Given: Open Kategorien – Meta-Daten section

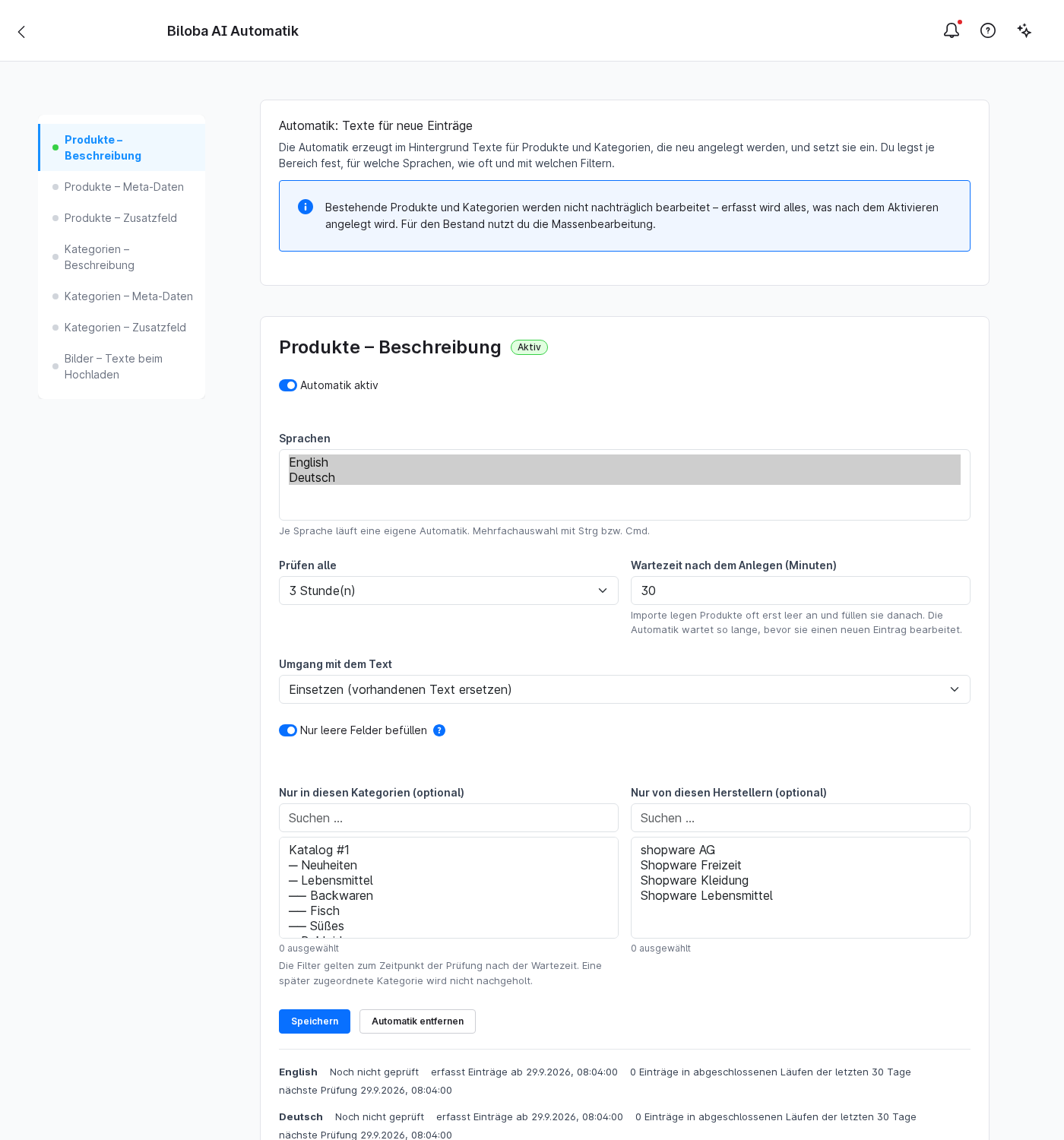Looking at the screenshot, I should [x=122, y=296].
